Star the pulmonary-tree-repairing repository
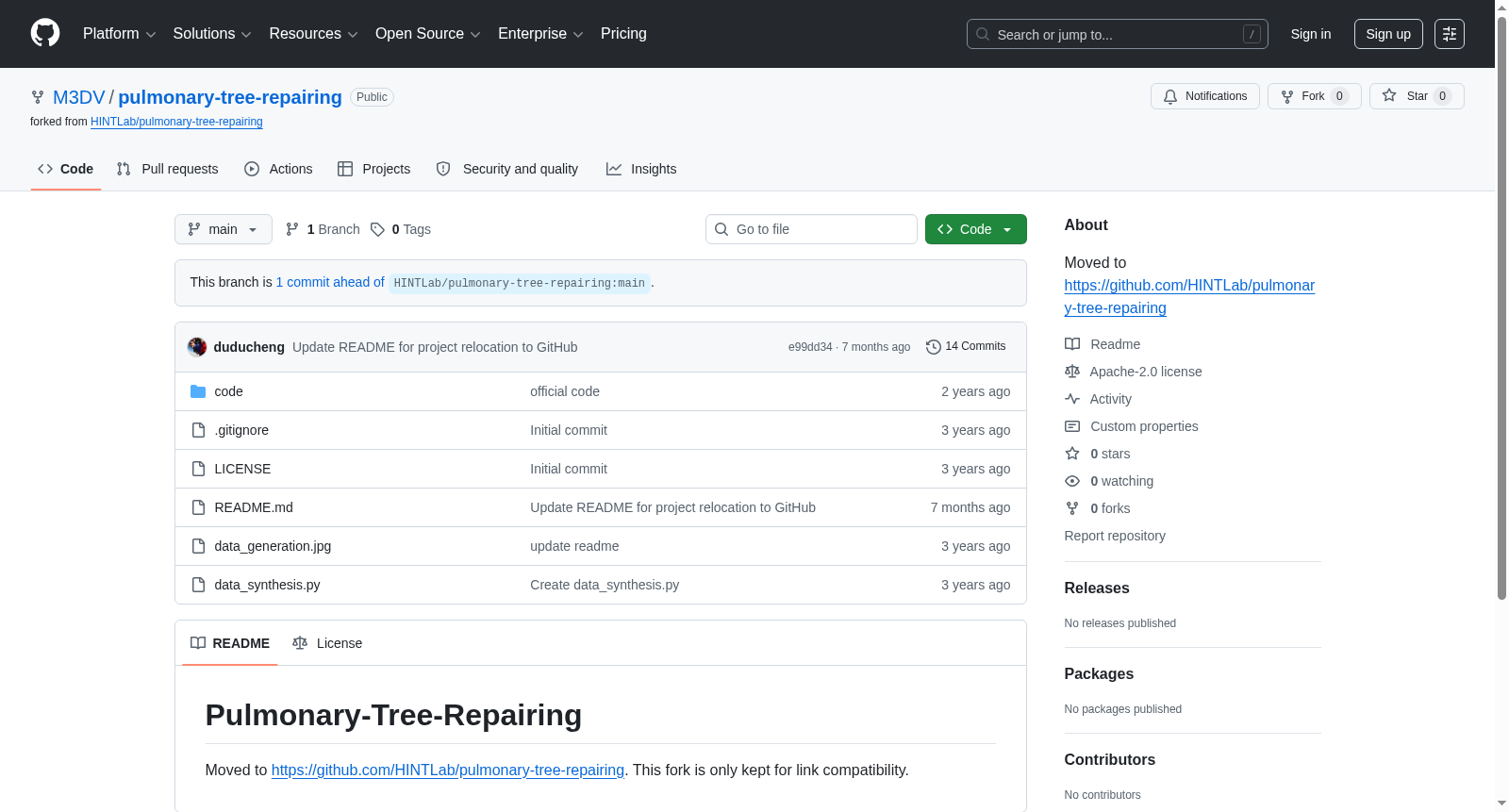1509x812 pixels. (x=1417, y=96)
